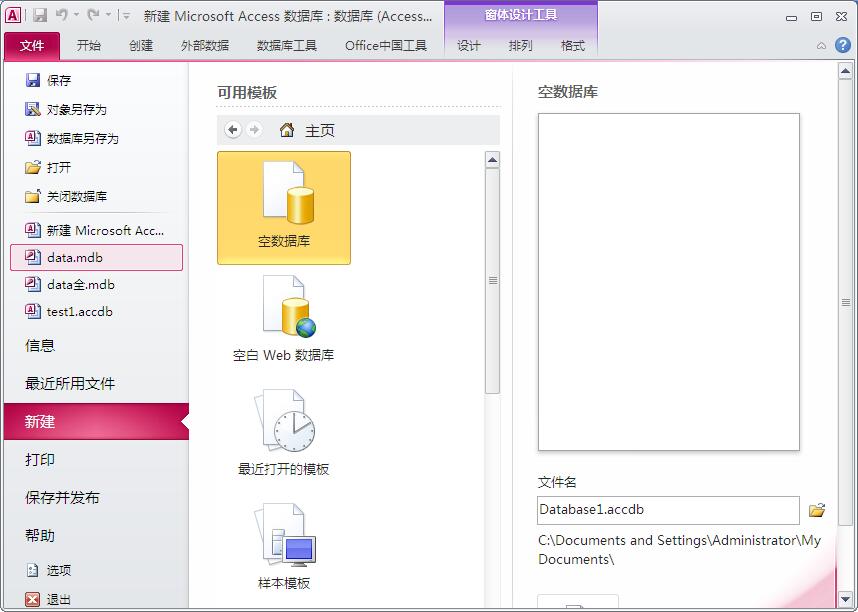Select the 空数据库 template tile
Viewport: 858px width, 612px height.
point(284,208)
